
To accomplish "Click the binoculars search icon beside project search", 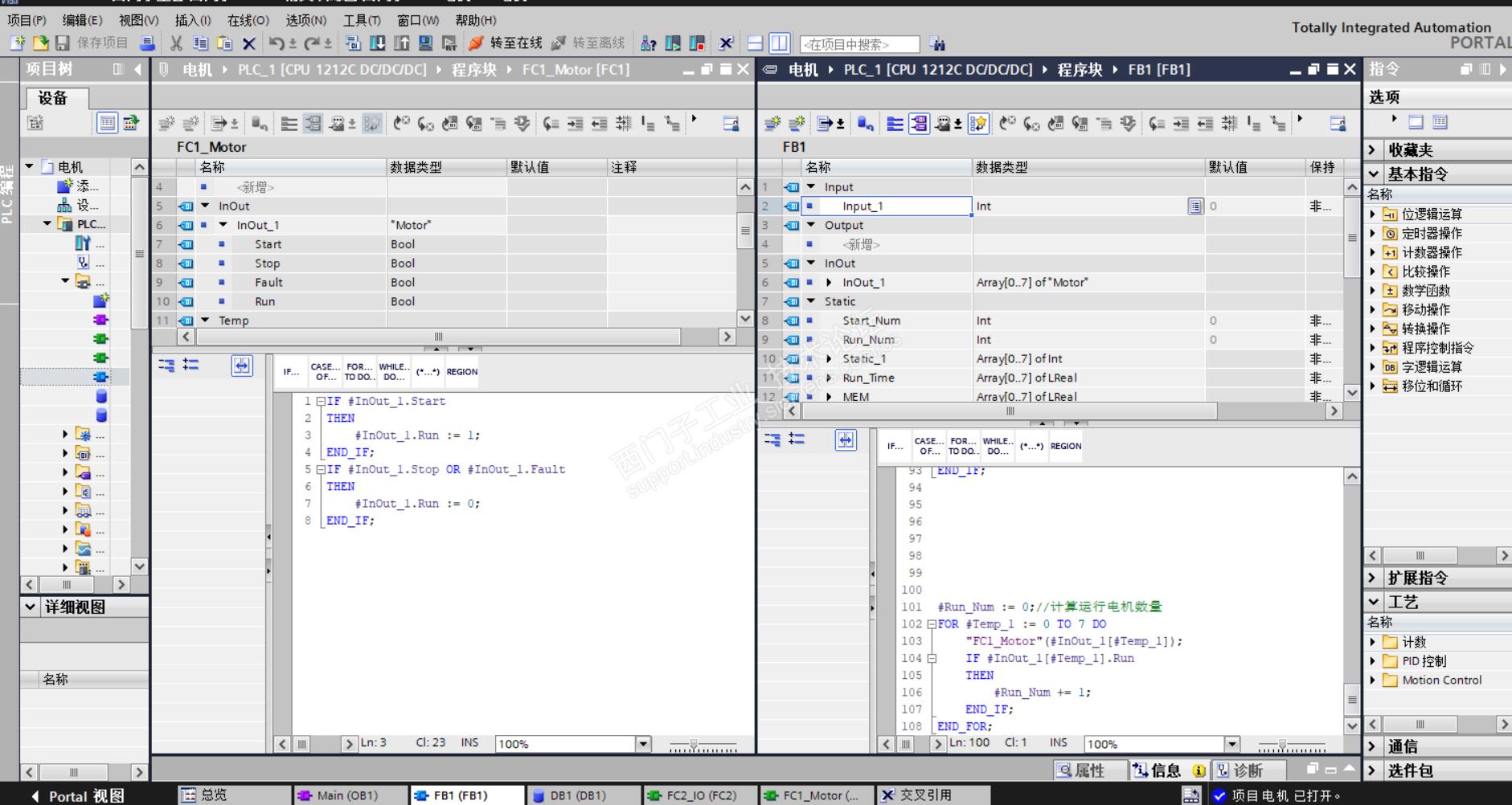I will [937, 44].
